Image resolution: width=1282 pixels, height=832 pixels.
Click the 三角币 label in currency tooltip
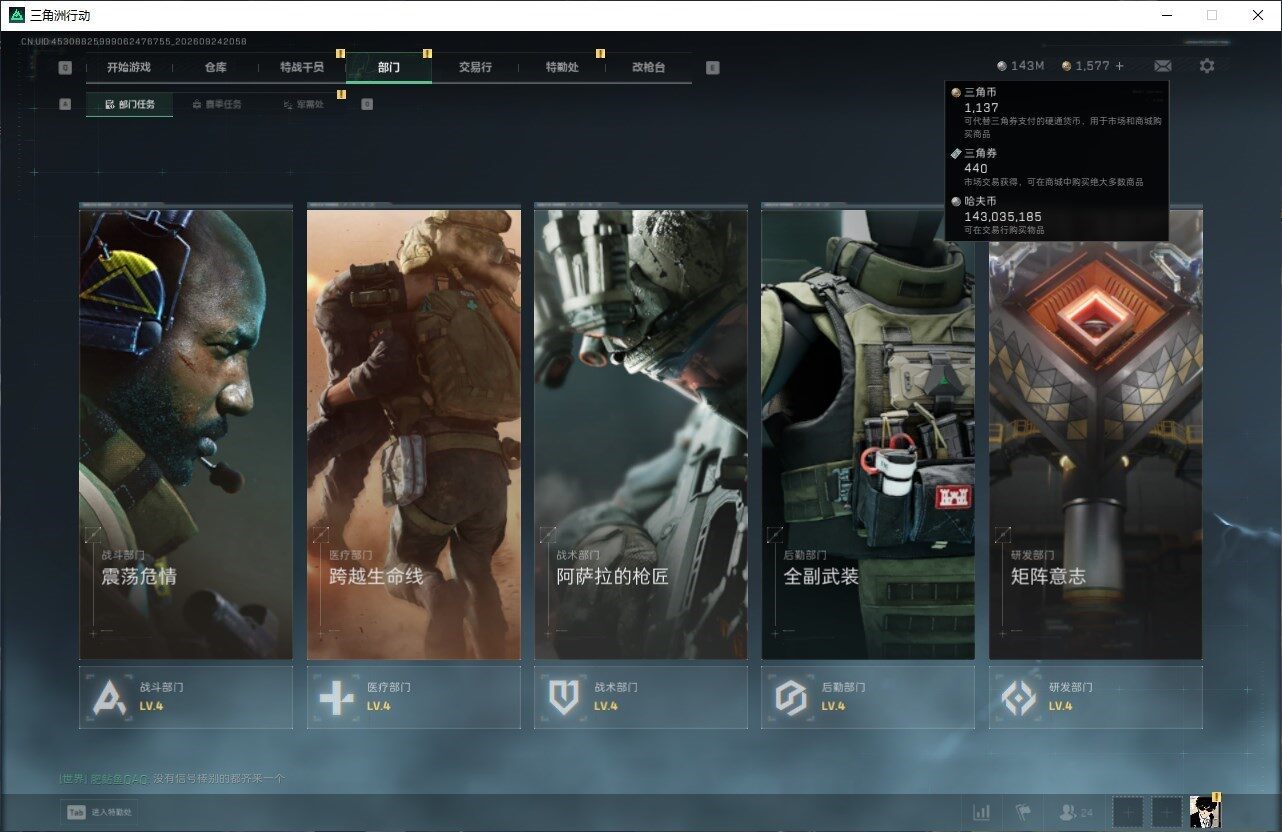pos(980,92)
